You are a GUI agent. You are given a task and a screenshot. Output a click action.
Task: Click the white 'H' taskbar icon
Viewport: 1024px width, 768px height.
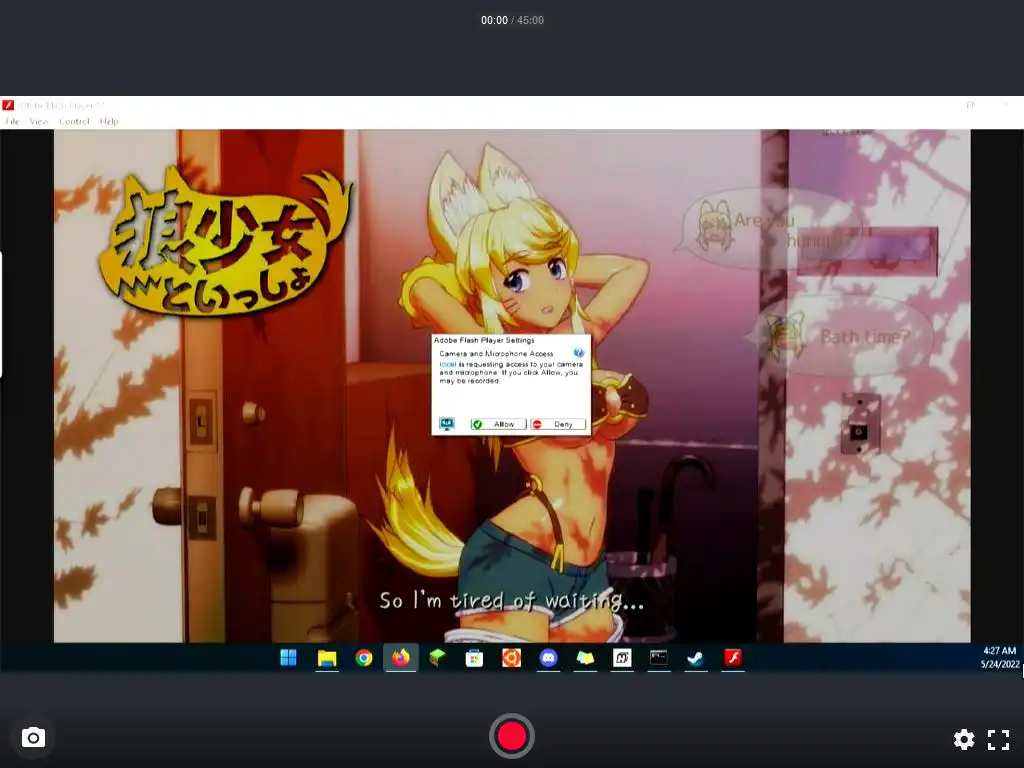click(x=622, y=658)
